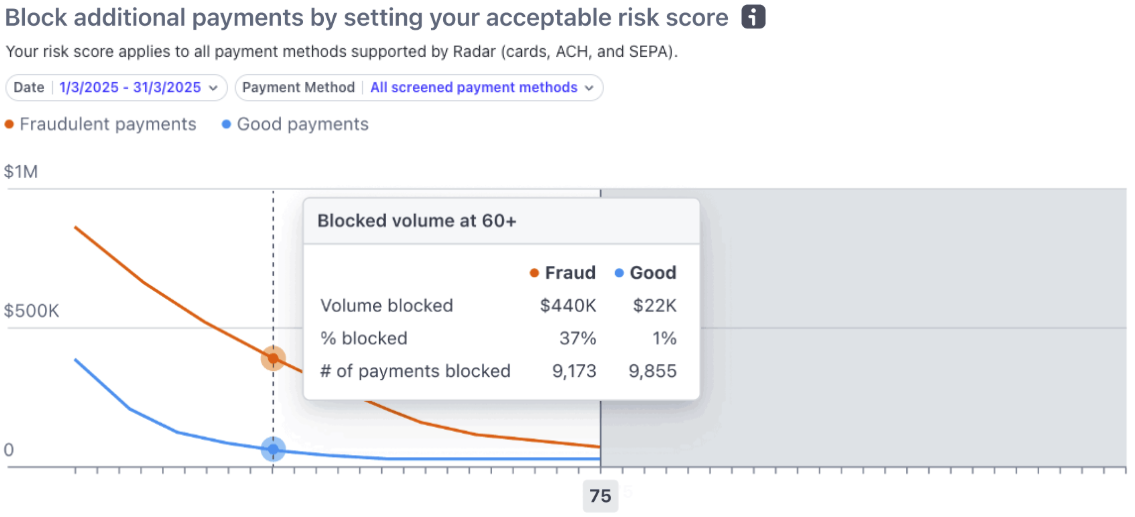Click the Date filter label
This screenshot has height=517, width=1135.
[29, 88]
